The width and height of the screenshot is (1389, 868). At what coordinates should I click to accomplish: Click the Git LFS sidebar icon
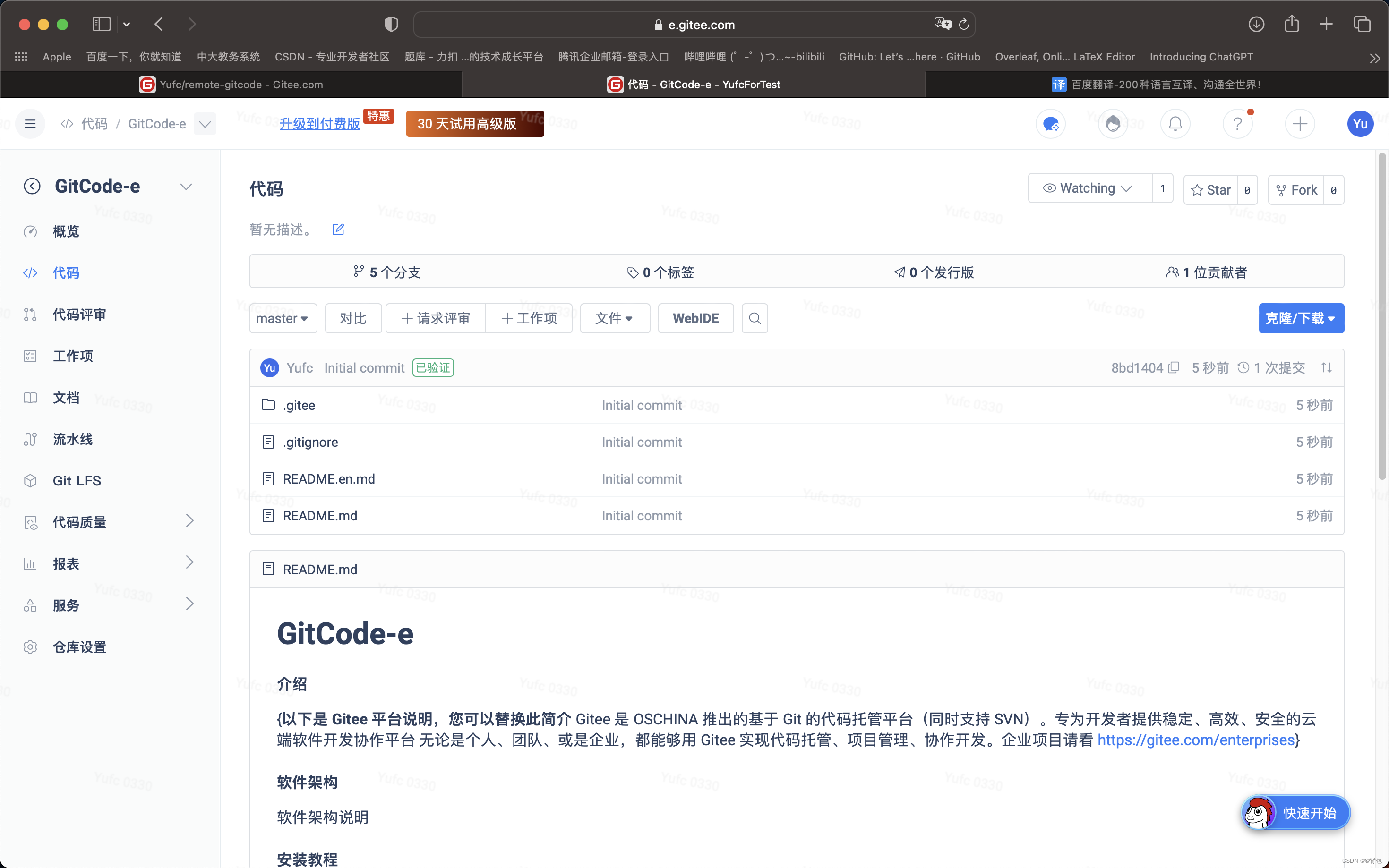click(29, 480)
